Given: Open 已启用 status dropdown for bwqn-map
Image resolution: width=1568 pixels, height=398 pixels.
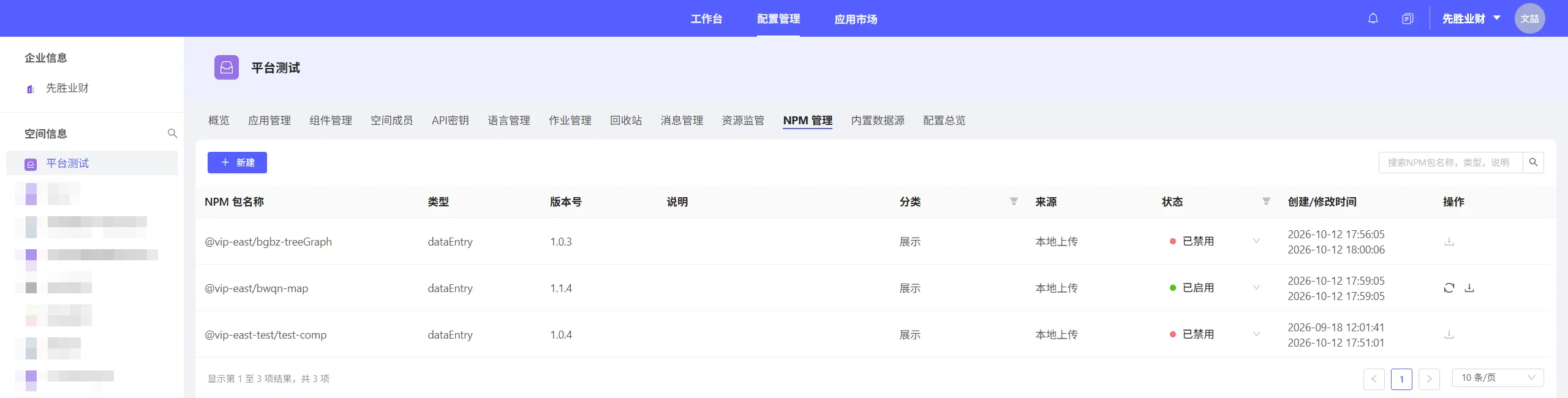Looking at the screenshot, I should pos(1256,288).
